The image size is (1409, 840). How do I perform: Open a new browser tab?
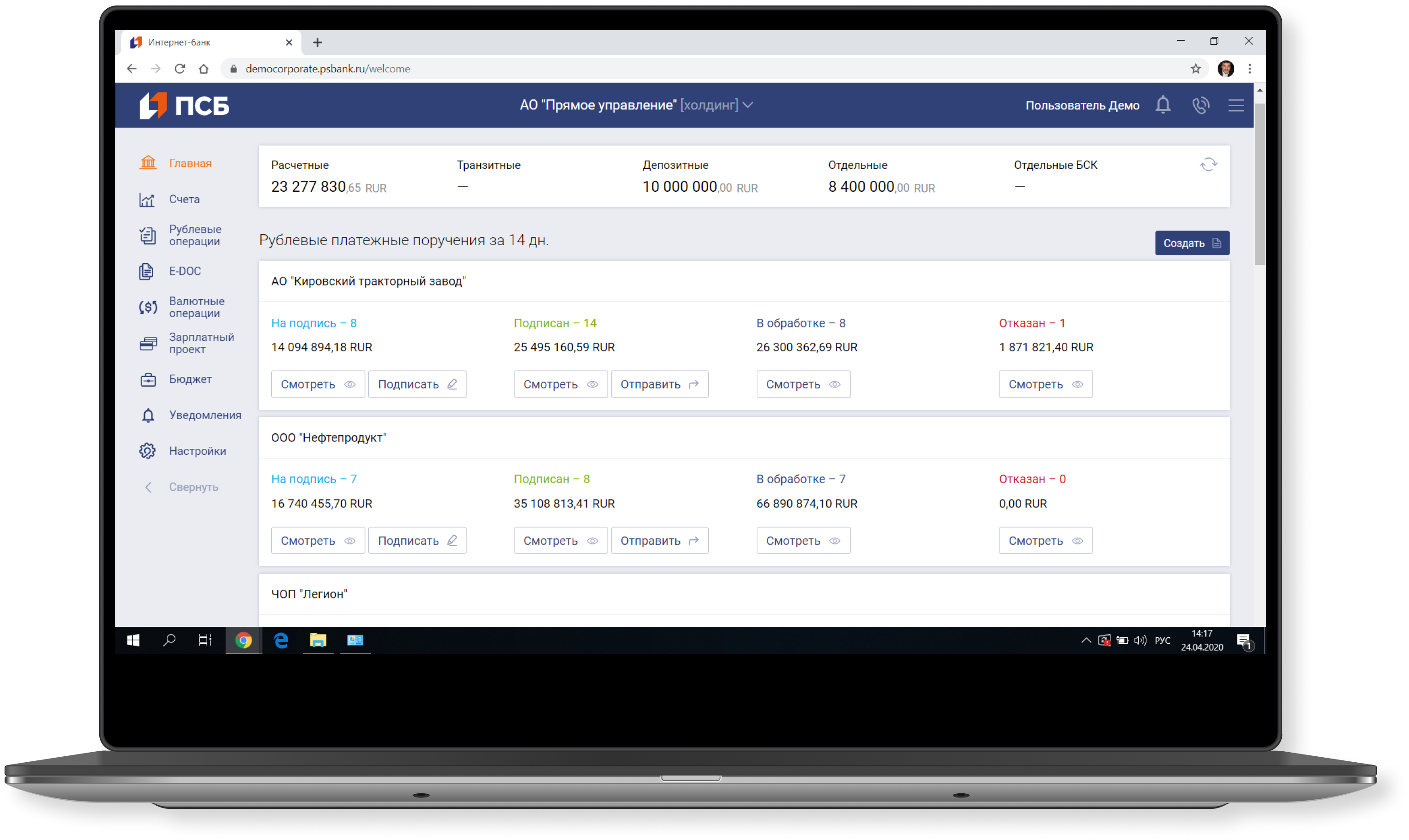pyautogui.click(x=317, y=43)
